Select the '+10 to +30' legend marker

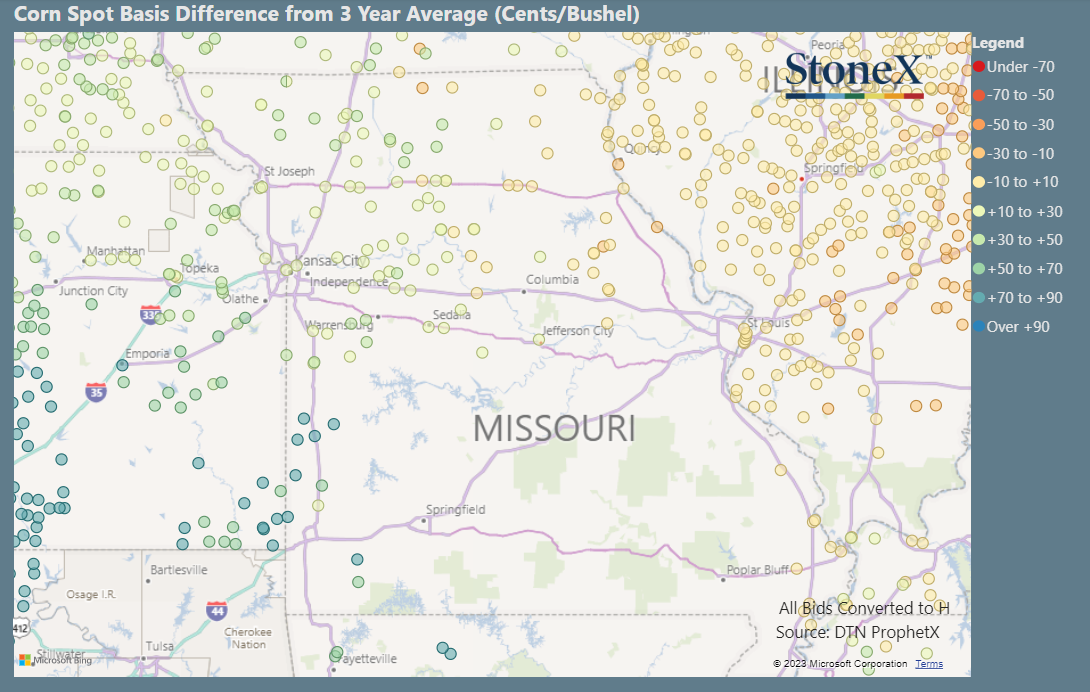(x=980, y=211)
